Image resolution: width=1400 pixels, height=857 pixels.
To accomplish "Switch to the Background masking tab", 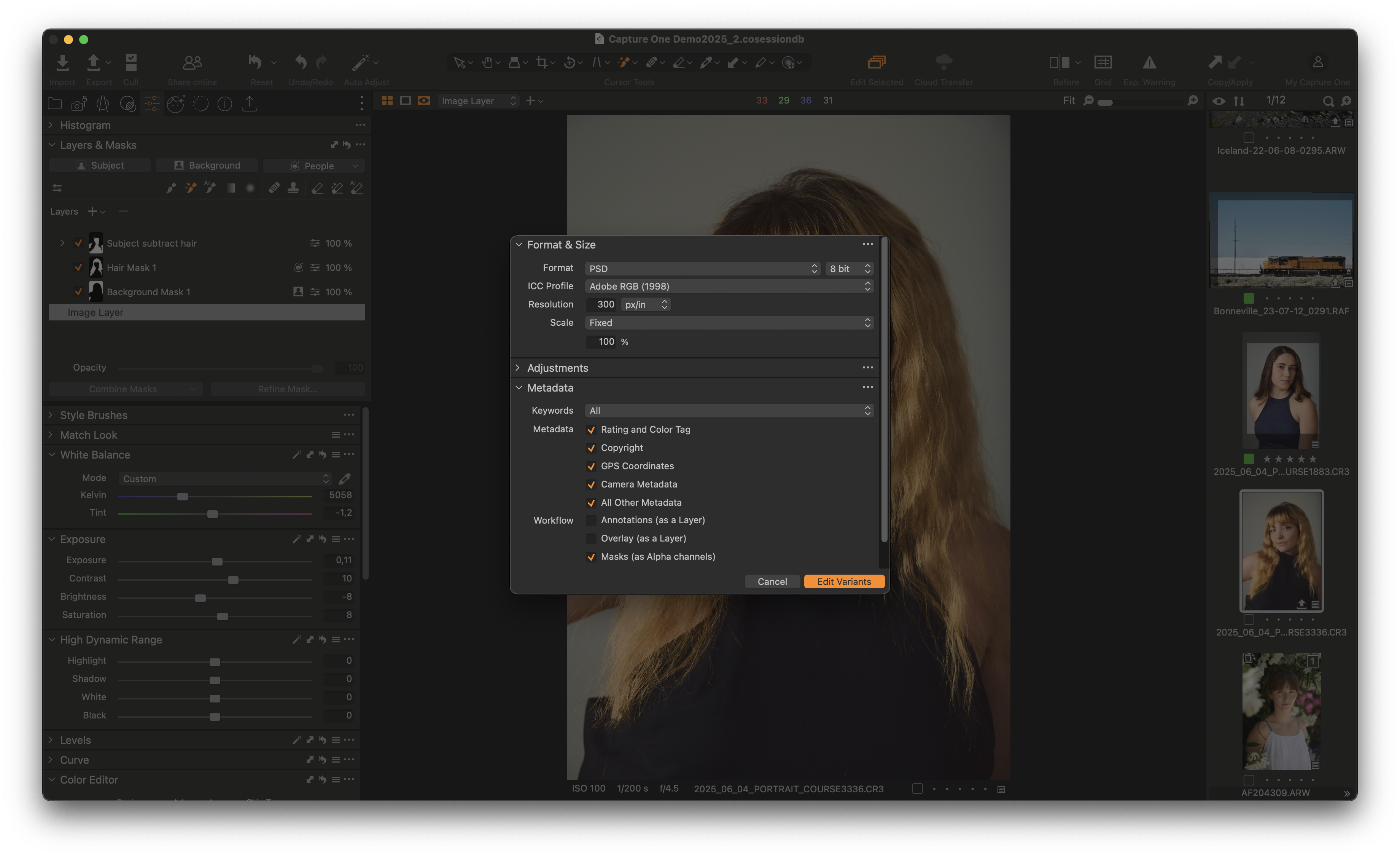I will [207, 165].
